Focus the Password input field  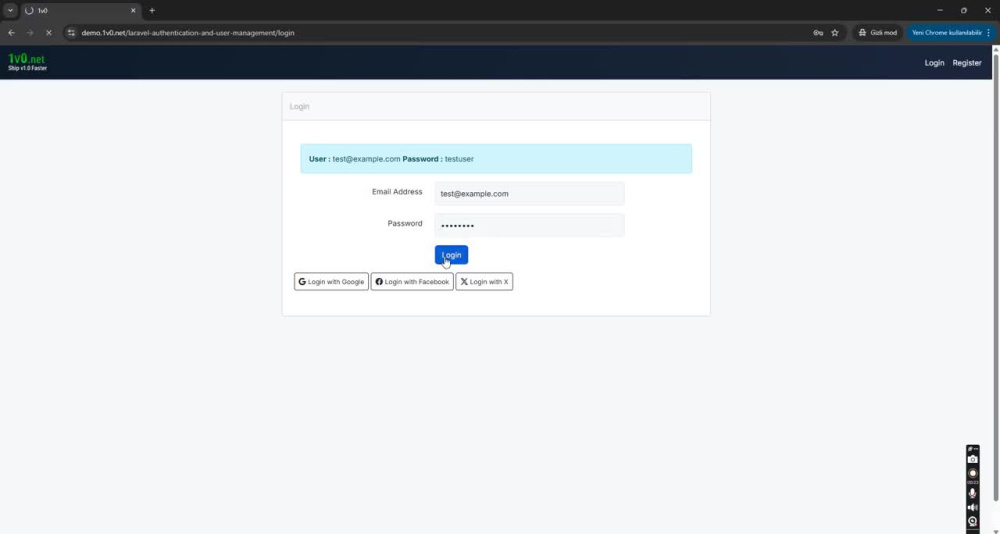tap(529, 225)
